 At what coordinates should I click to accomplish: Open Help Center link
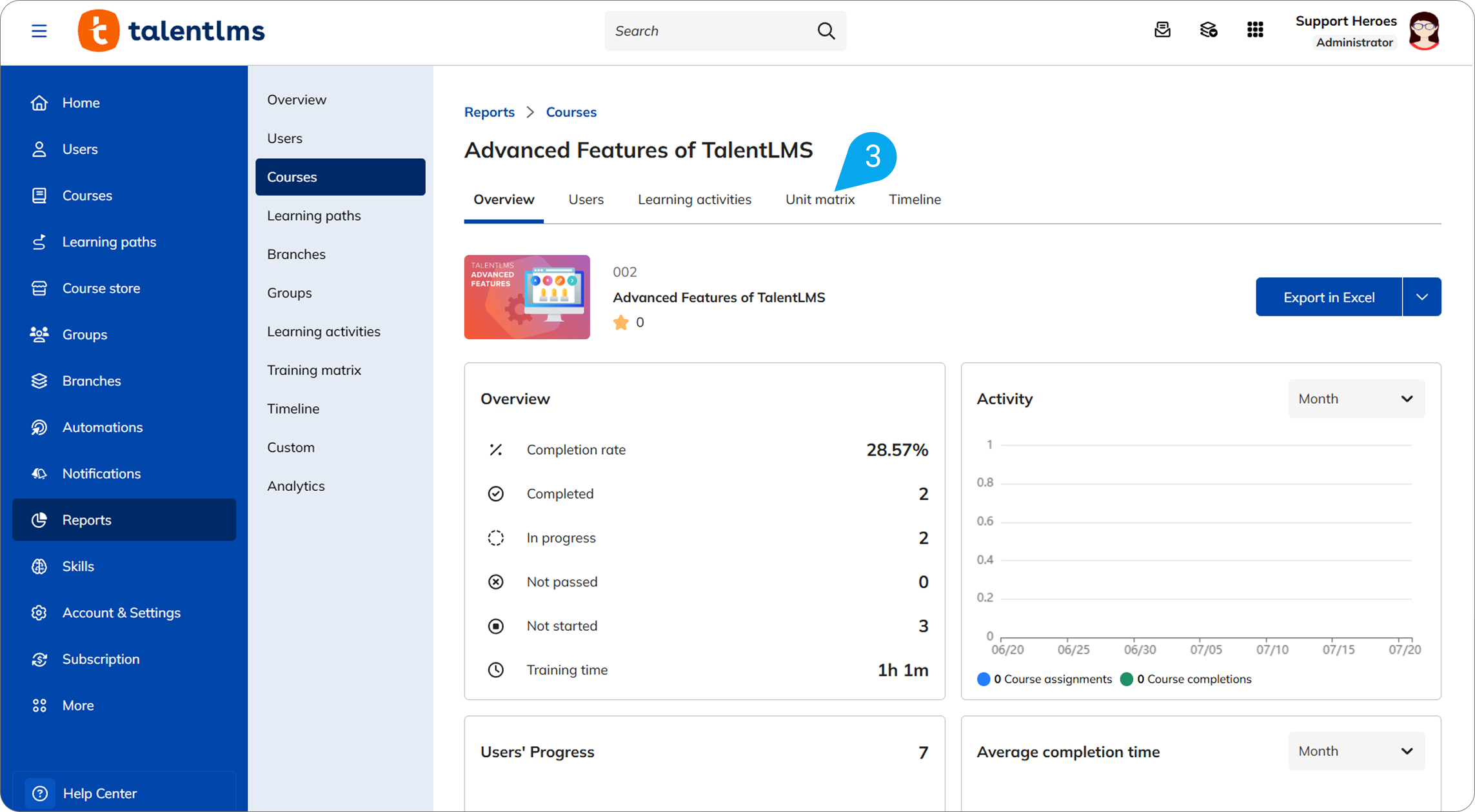(100, 793)
